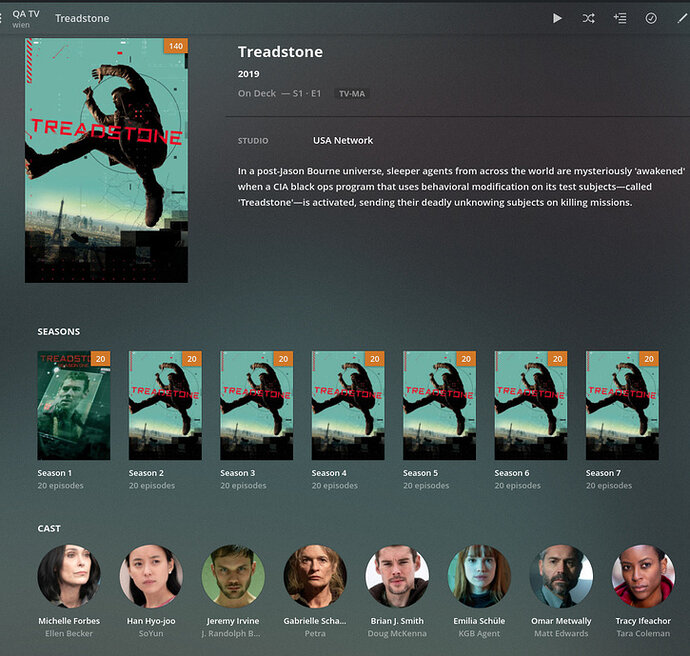The image size is (690, 656).
Task: Open Han Hyo-joo cast photo
Action: click(x=151, y=576)
